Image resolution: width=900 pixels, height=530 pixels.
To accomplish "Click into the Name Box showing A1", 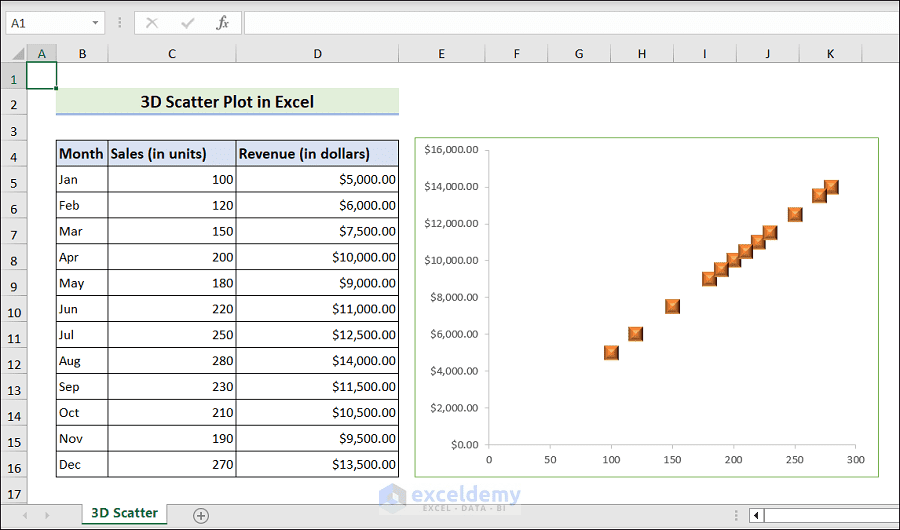I will 48,23.
